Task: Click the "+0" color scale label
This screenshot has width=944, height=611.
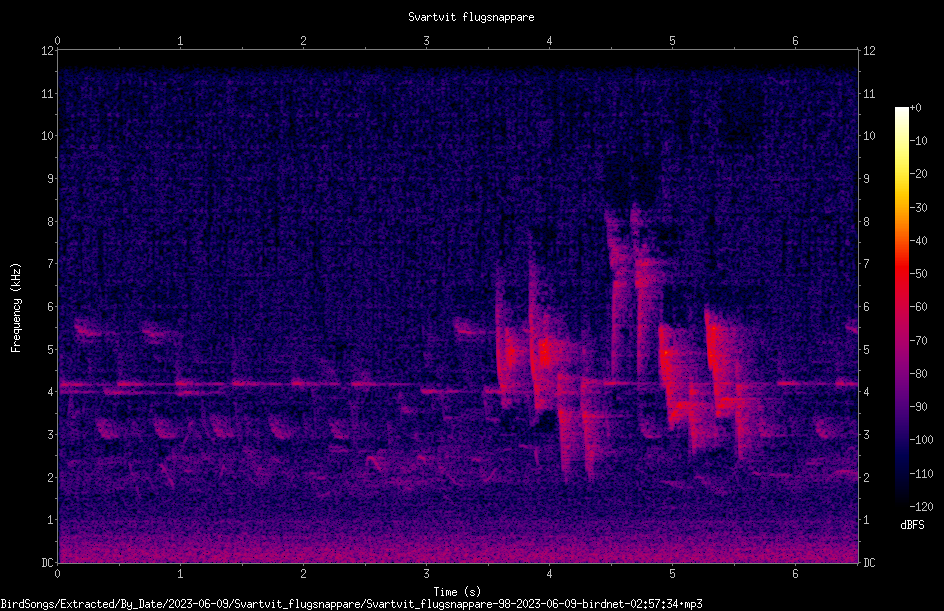Action: point(915,108)
